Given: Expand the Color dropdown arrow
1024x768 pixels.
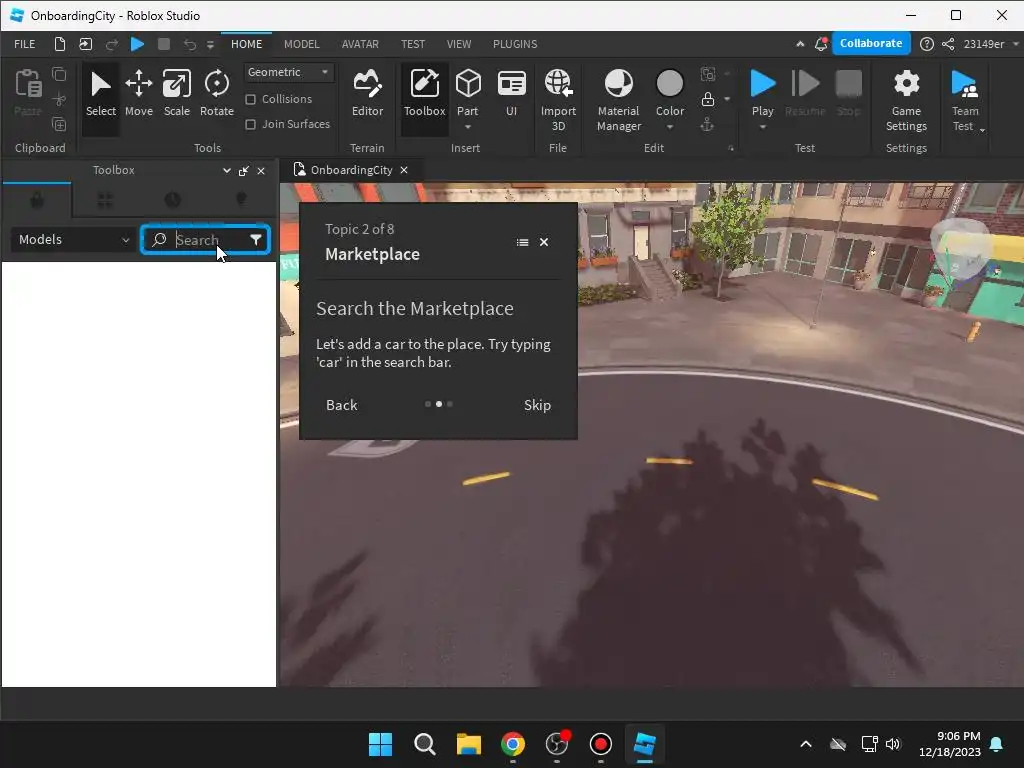Looking at the screenshot, I should pyautogui.click(x=670, y=127).
